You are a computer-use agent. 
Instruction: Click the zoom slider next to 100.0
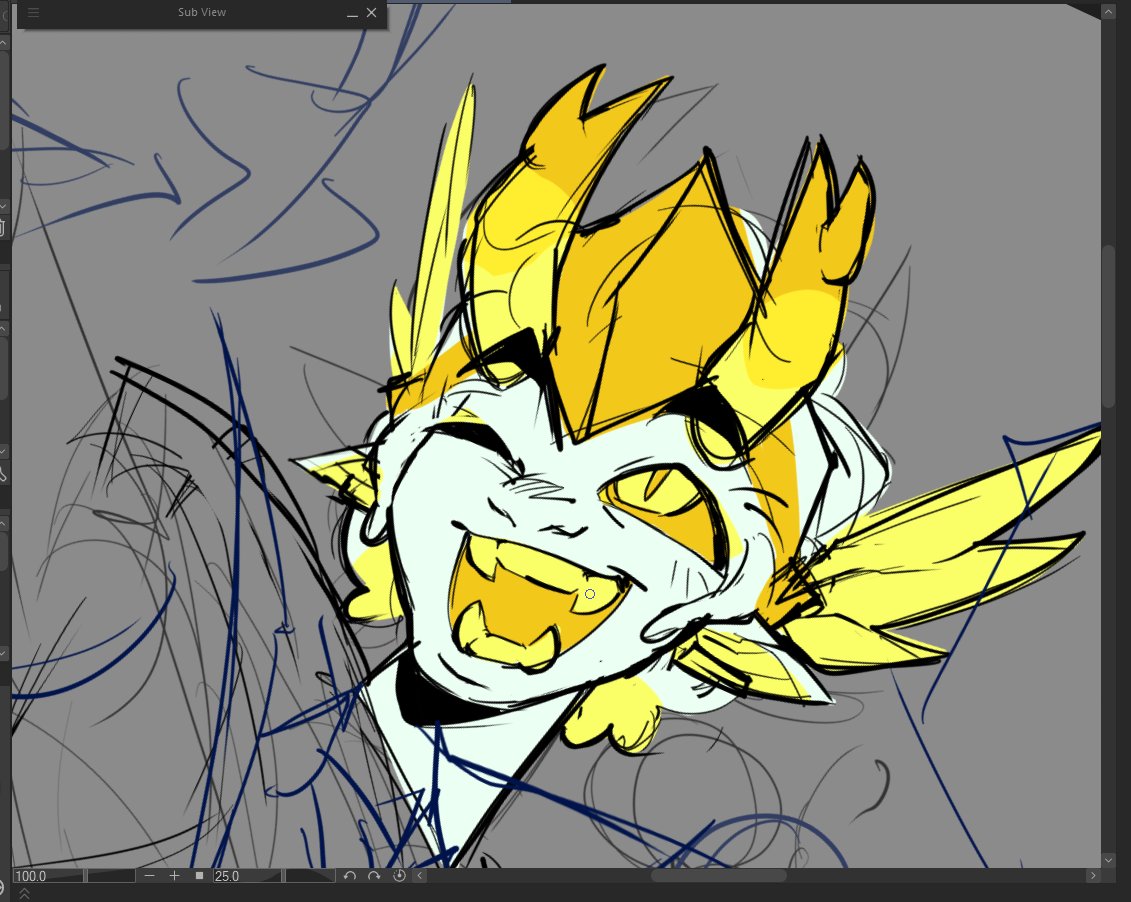click(x=111, y=876)
